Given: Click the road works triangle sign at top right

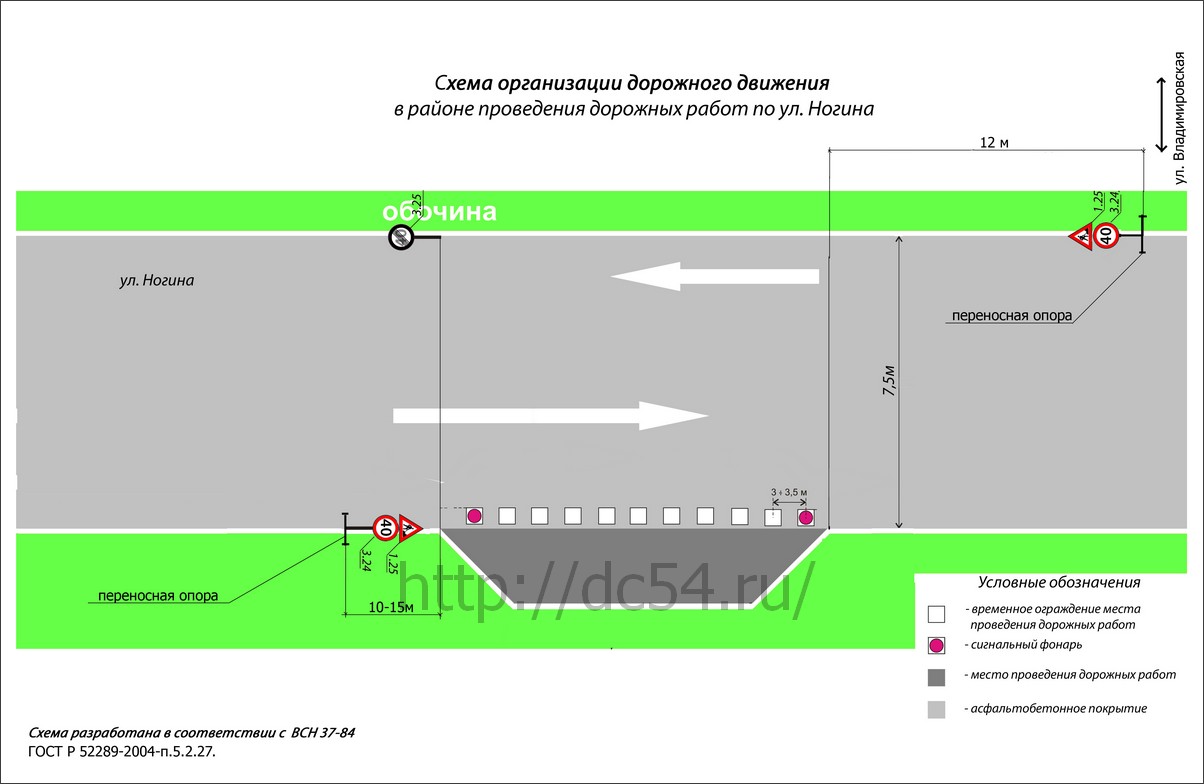Looking at the screenshot, I should click(x=1082, y=237).
